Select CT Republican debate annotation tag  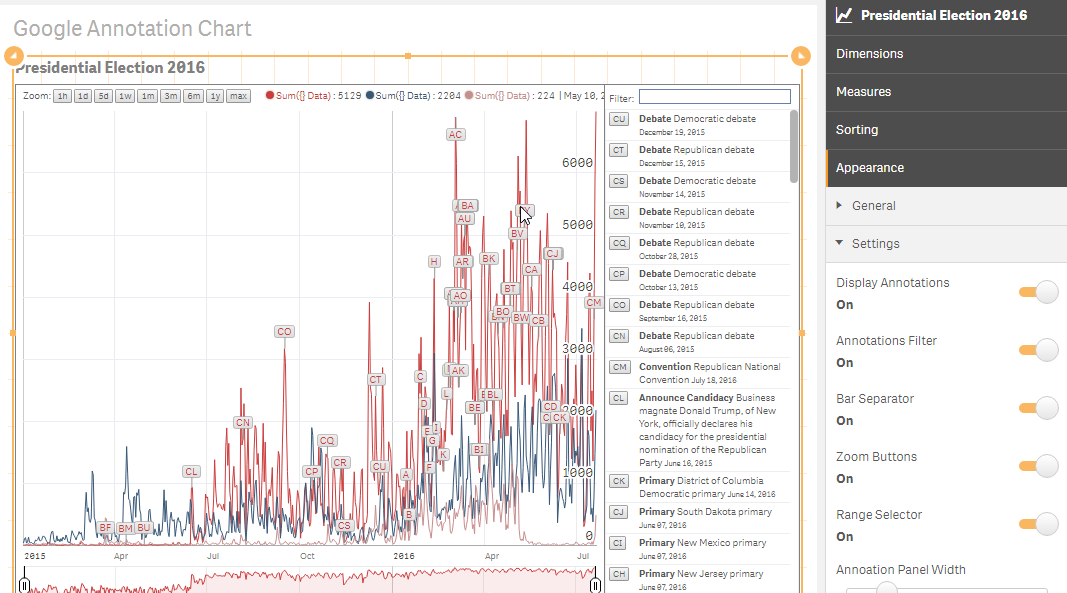click(619, 150)
